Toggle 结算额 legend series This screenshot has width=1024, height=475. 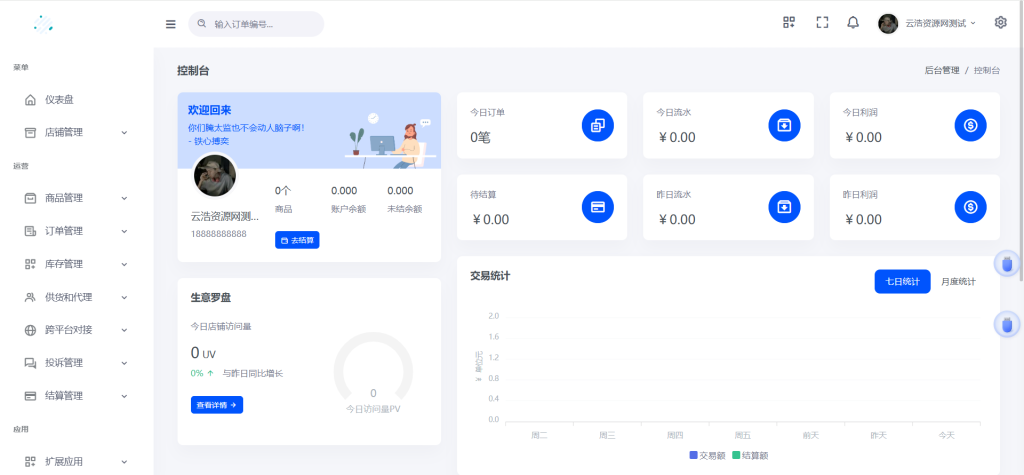tap(751, 455)
